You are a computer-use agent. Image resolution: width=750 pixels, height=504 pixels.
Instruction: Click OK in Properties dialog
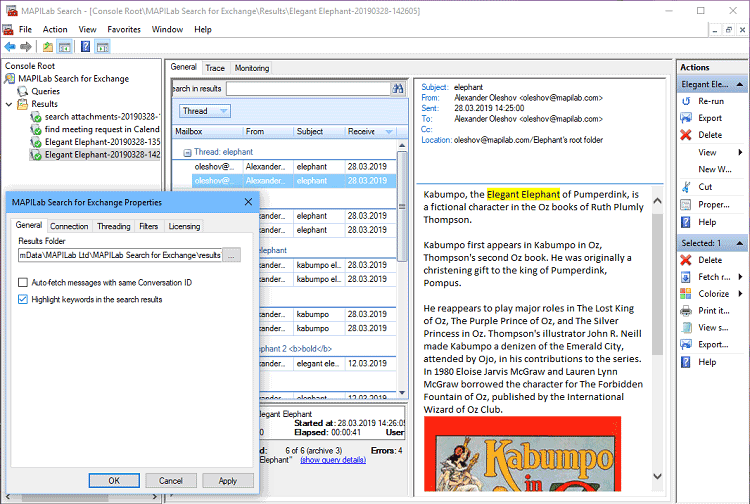click(x=114, y=481)
